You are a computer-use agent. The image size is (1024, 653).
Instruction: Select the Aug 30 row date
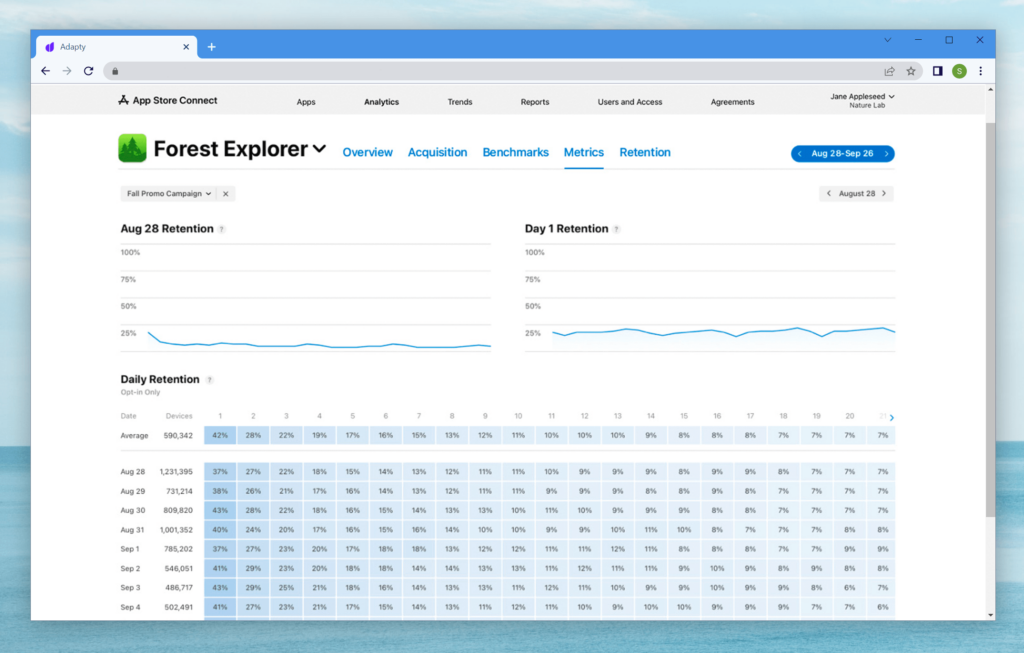click(x=133, y=511)
